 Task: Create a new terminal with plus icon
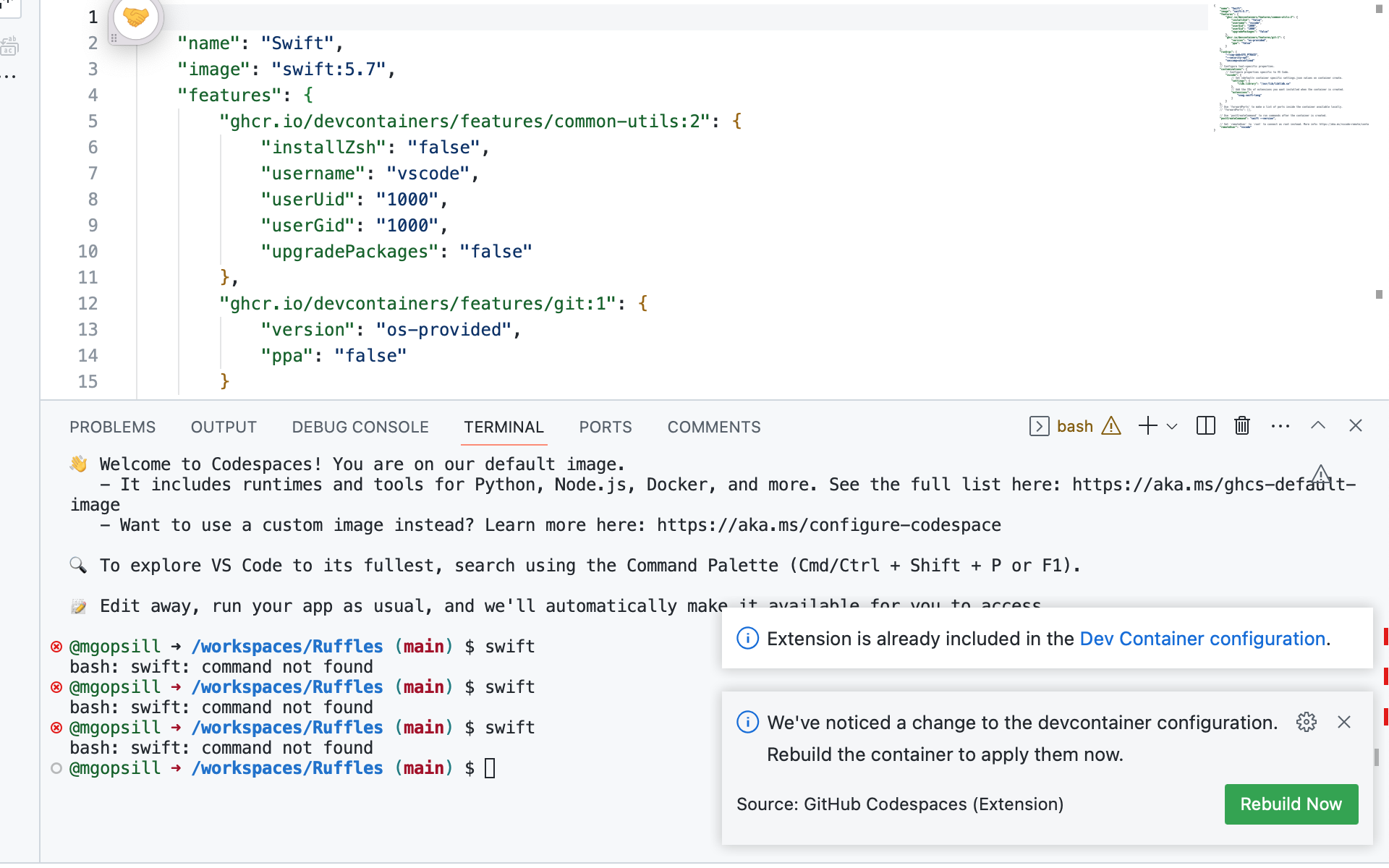pyautogui.click(x=1147, y=425)
